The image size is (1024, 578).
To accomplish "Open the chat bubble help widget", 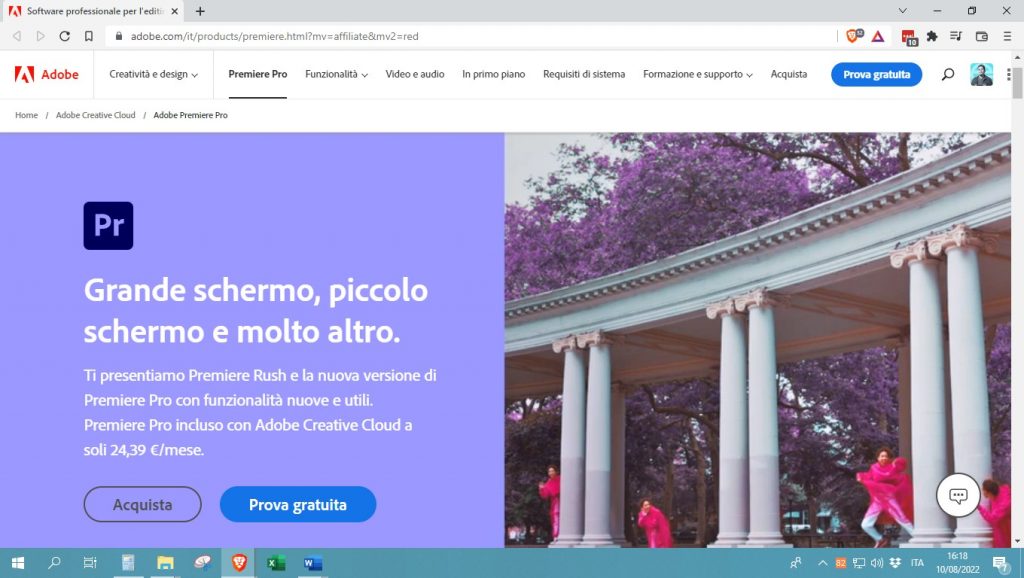I will [958, 494].
